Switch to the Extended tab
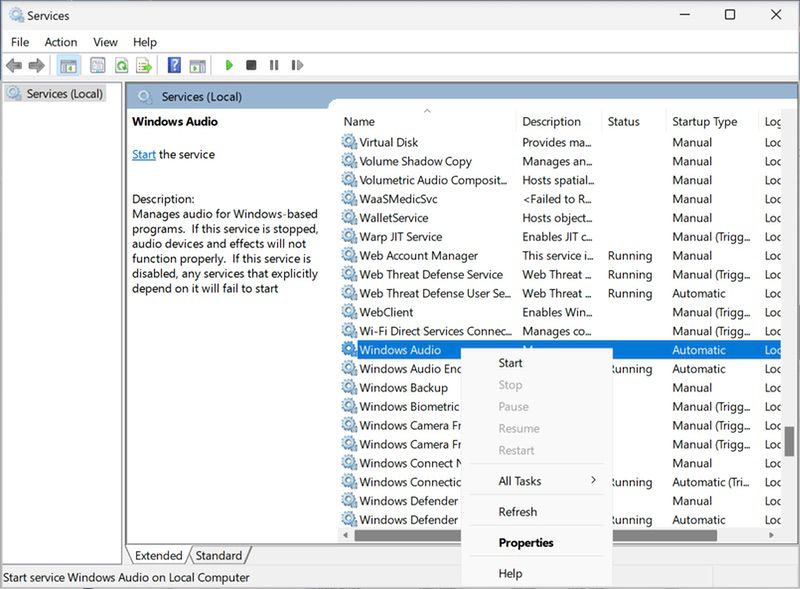Viewport: 800px width, 589px height. tap(158, 555)
